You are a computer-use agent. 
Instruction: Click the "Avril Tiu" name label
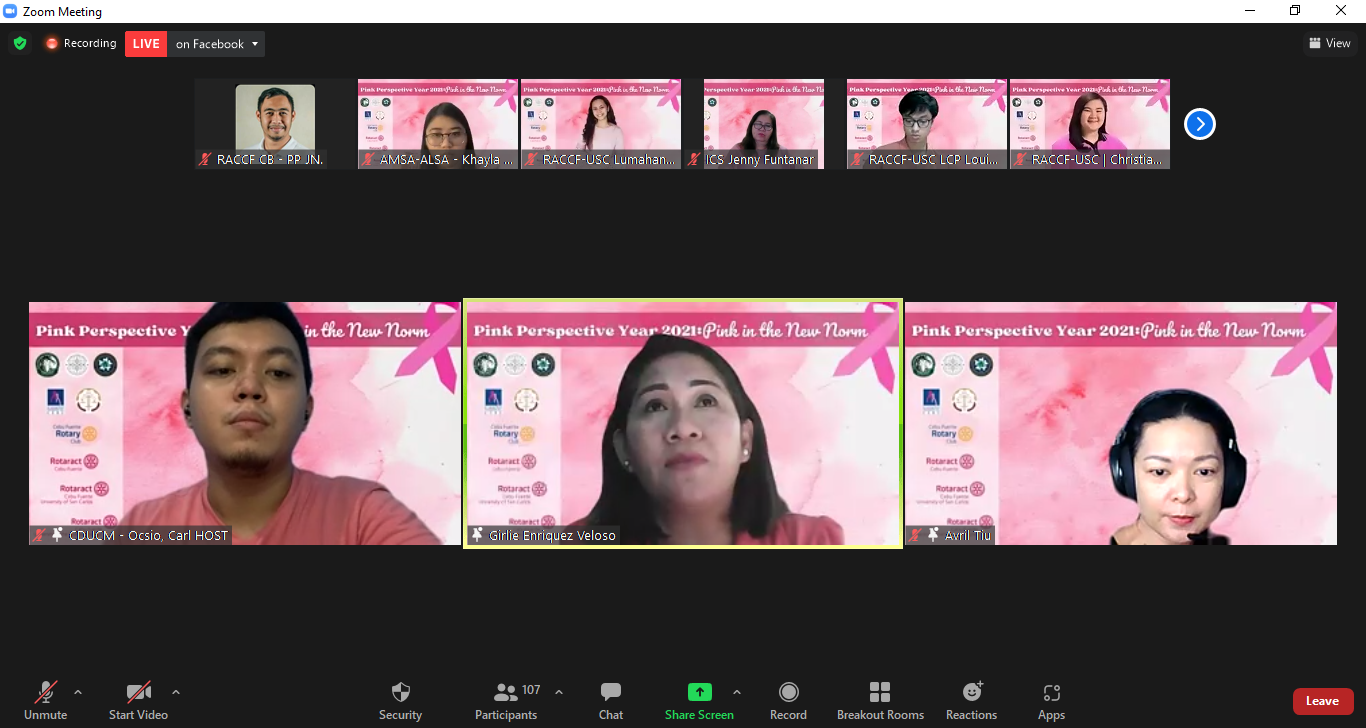pyautogui.click(x=968, y=536)
